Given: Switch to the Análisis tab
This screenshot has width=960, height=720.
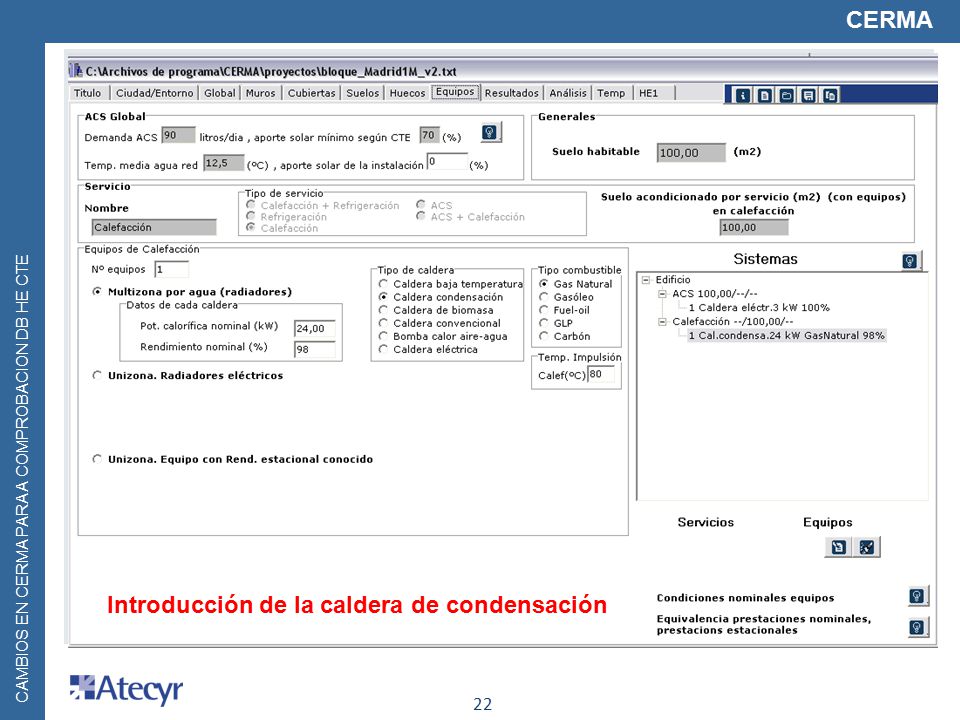Looking at the screenshot, I should click(x=568, y=93).
